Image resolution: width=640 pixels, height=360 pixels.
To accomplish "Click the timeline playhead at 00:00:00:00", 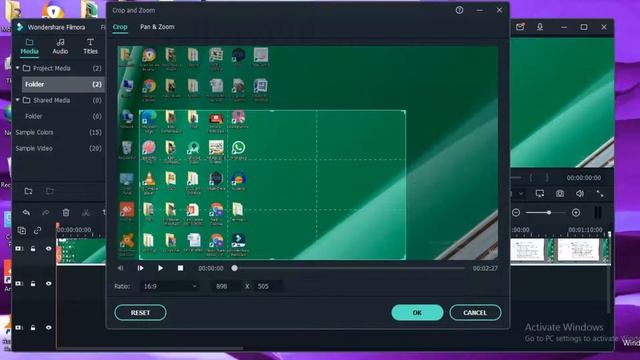I will coord(58,226).
